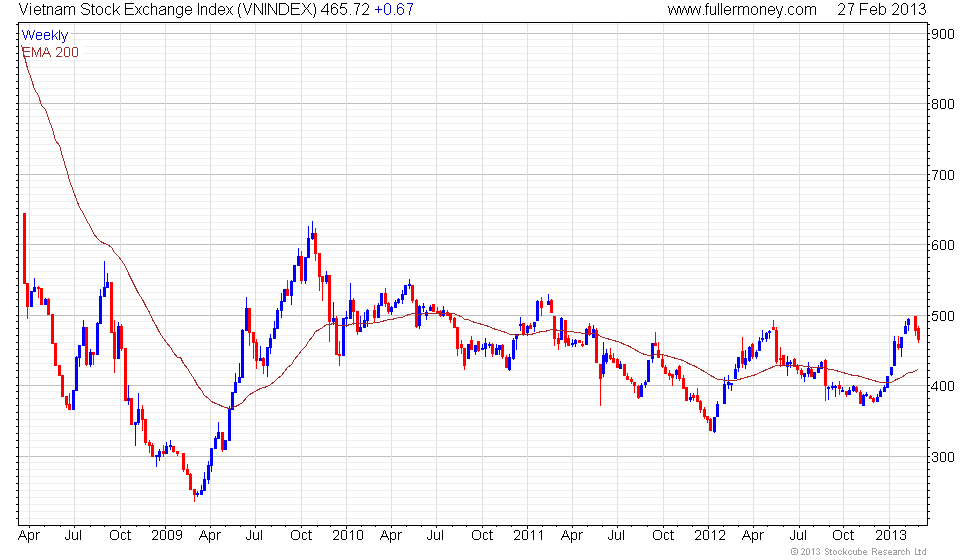Click the Apr label just after 2012
The image size is (980, 560).
tap(753, 536)
